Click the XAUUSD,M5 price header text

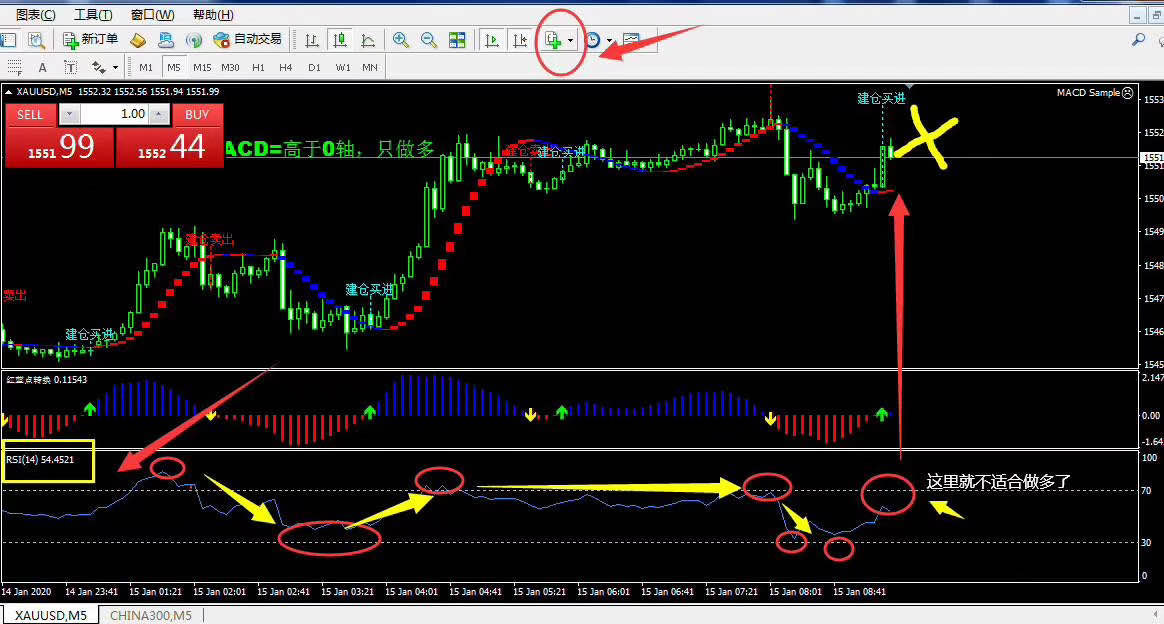[x=117, y=91]
